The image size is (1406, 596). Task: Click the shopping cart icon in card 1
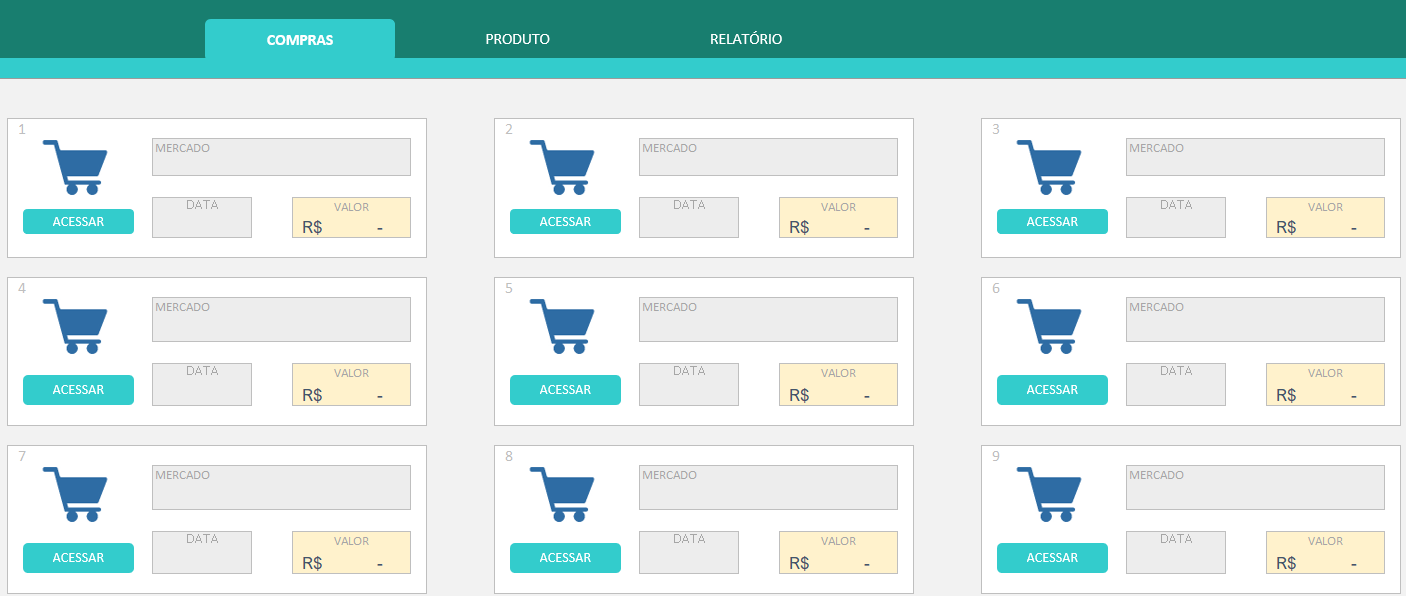[x=76, y=167]
